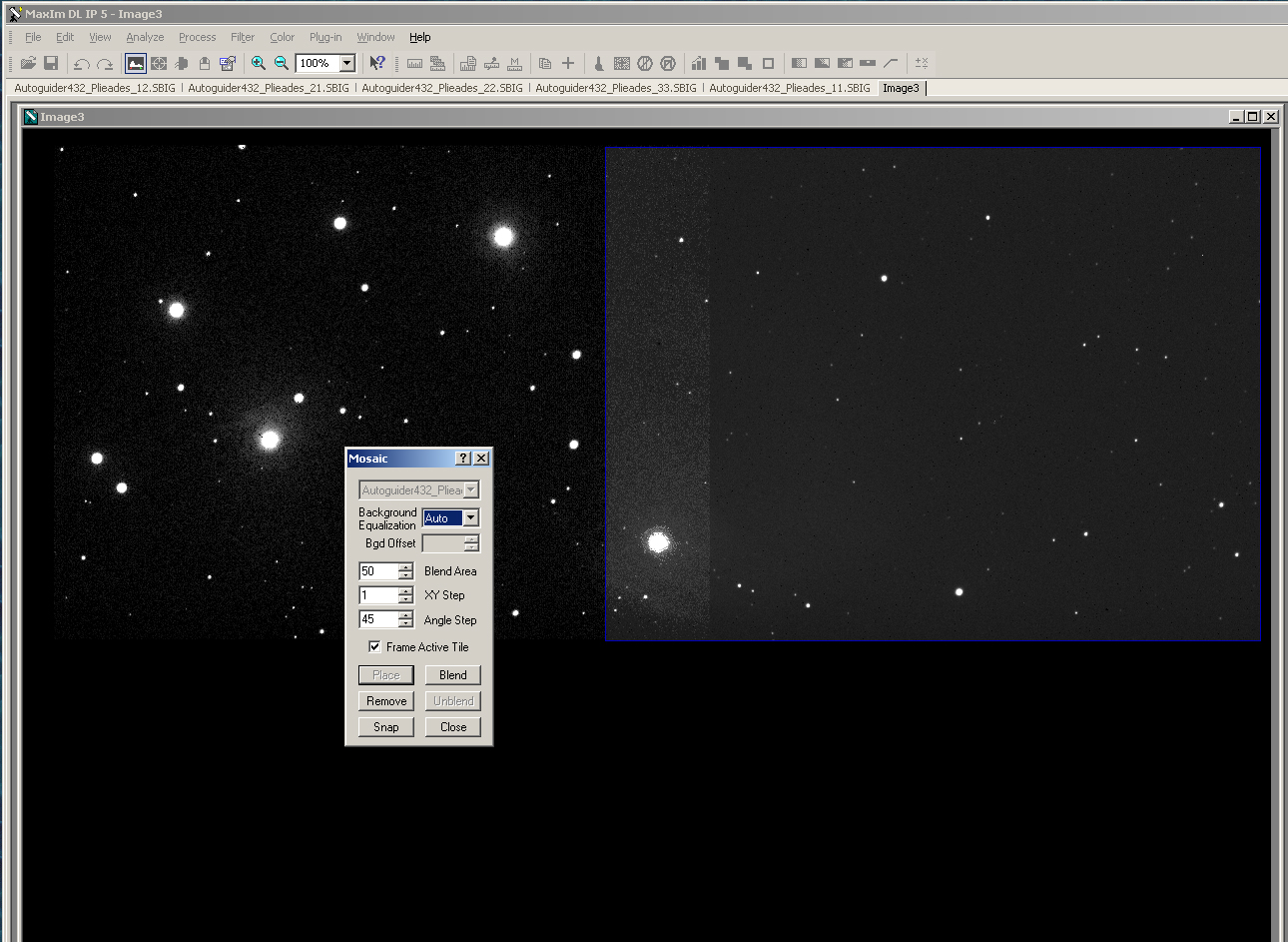The height and width of the screenshot is (942, 1288).
Task: Click the Redo arrow icon
Action: [x=105, y=63]
